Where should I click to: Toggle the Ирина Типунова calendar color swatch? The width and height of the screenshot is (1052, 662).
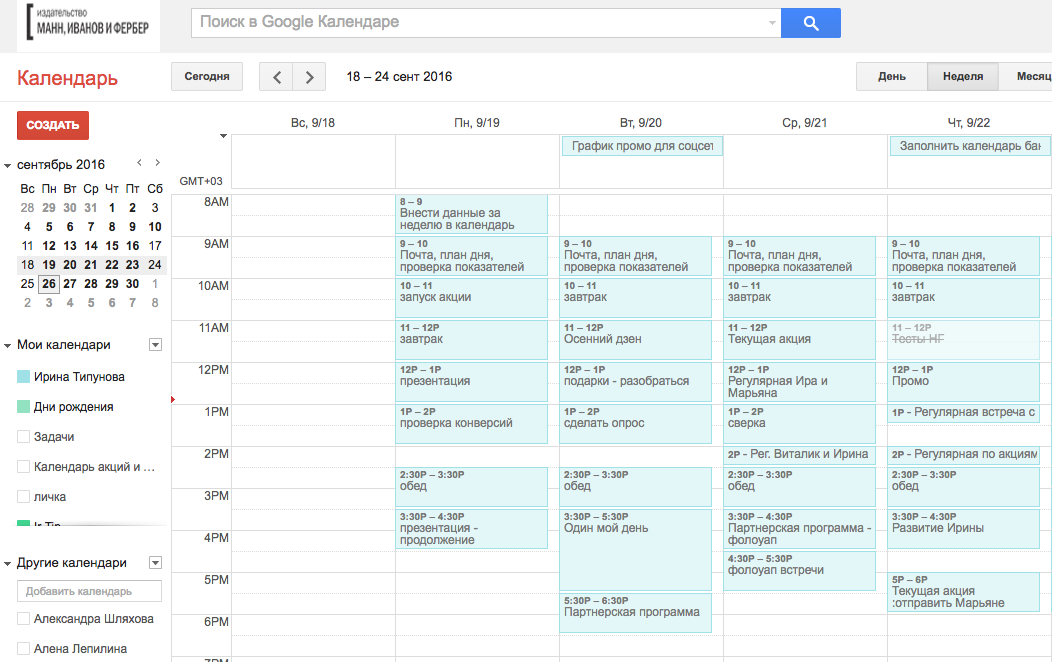coord(23,377)
